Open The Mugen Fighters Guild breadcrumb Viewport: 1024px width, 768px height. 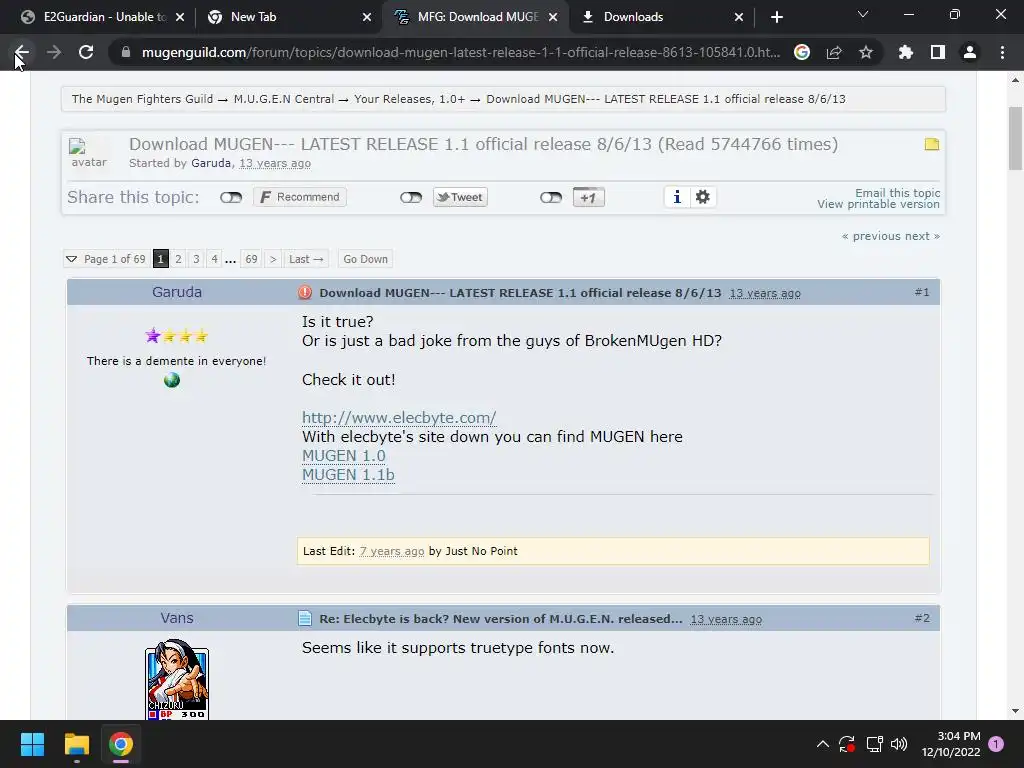tap(142, 99)
